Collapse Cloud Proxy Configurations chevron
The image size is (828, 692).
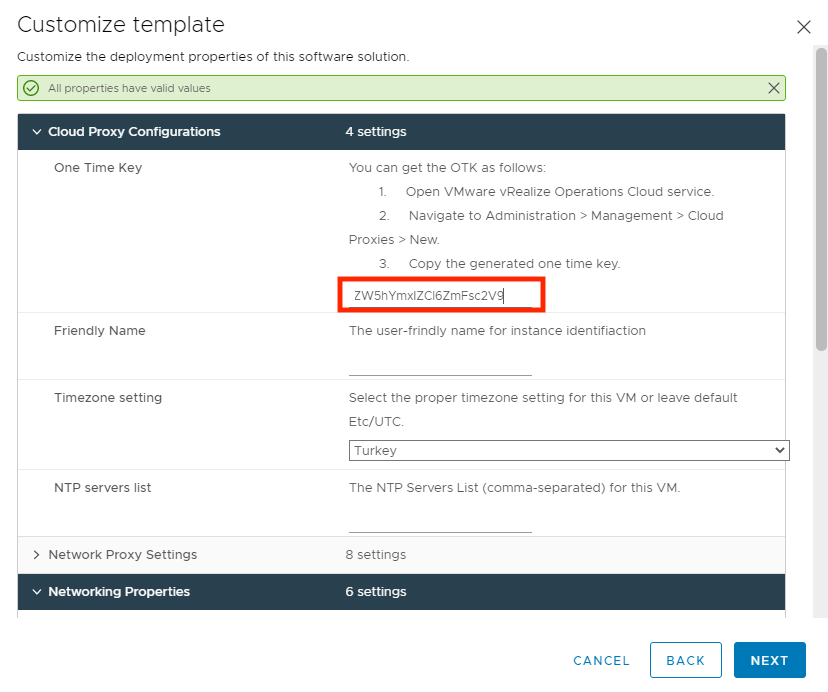(x=36, y=132)
